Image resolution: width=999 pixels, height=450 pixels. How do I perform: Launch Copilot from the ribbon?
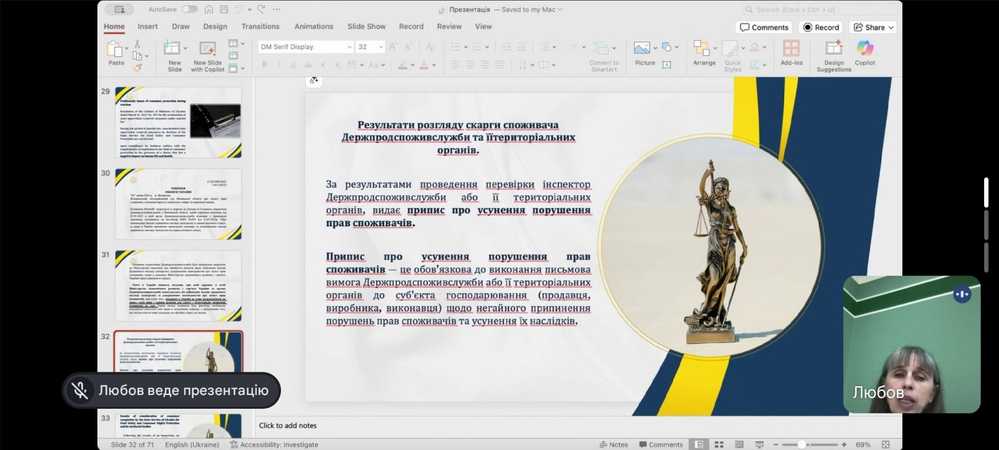(x=864, y=49)
